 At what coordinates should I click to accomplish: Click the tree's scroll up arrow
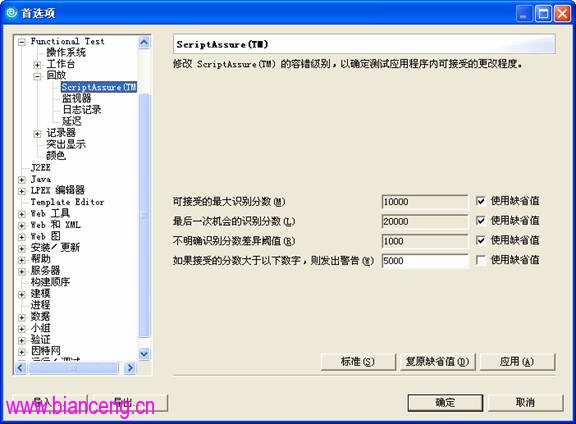coord(144,43)
